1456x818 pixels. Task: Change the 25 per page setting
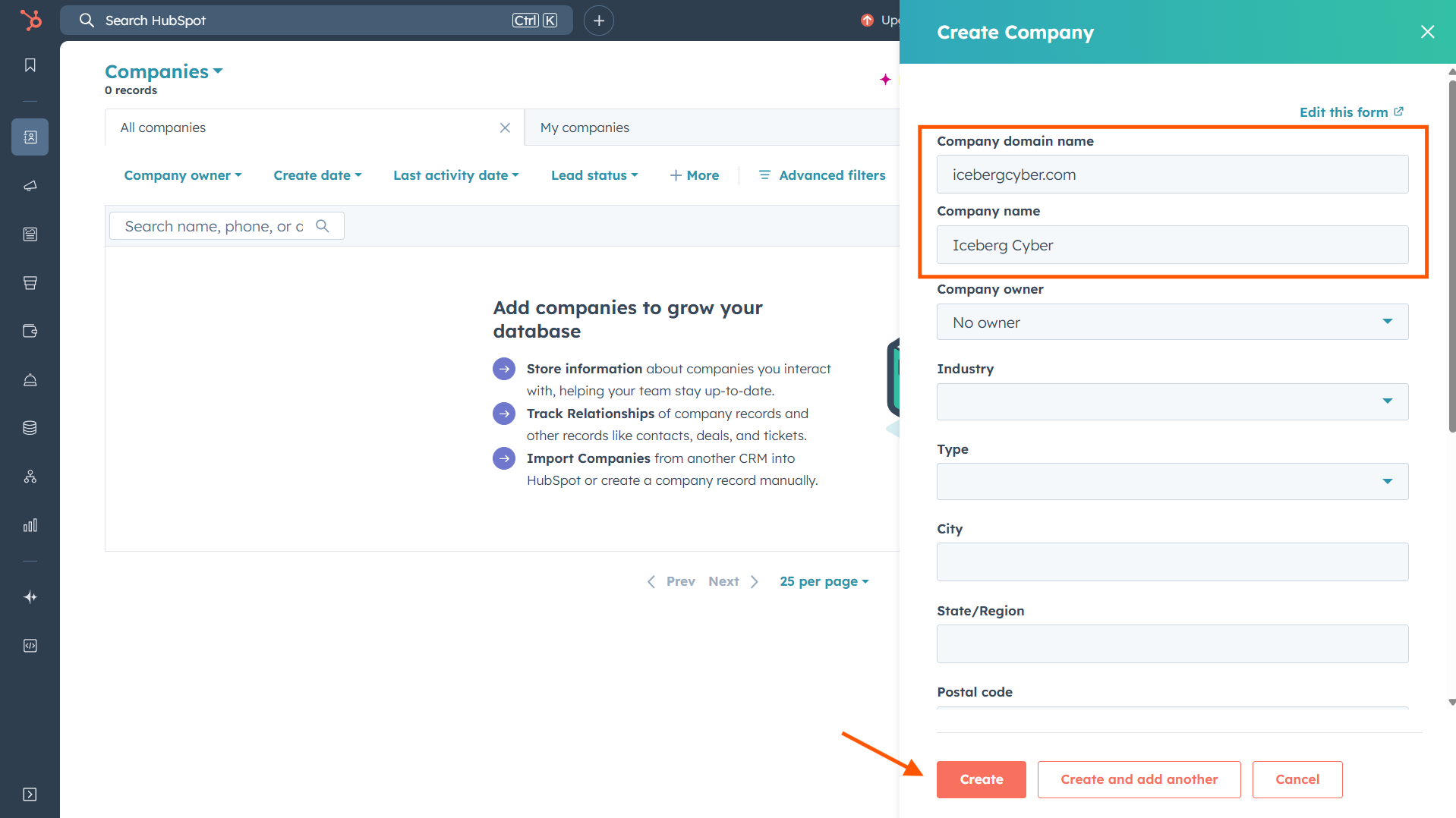tap(824, 581)
